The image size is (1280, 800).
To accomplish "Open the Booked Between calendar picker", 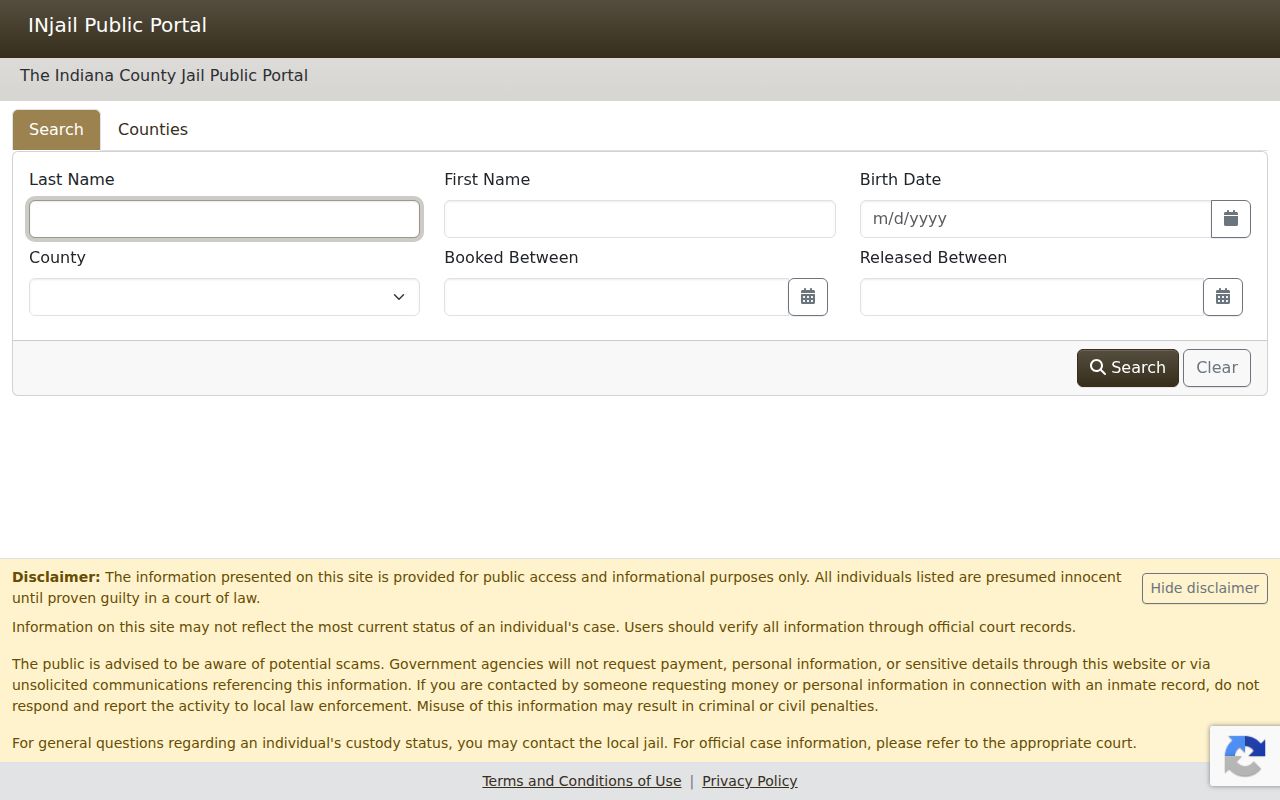I will 808,297.
